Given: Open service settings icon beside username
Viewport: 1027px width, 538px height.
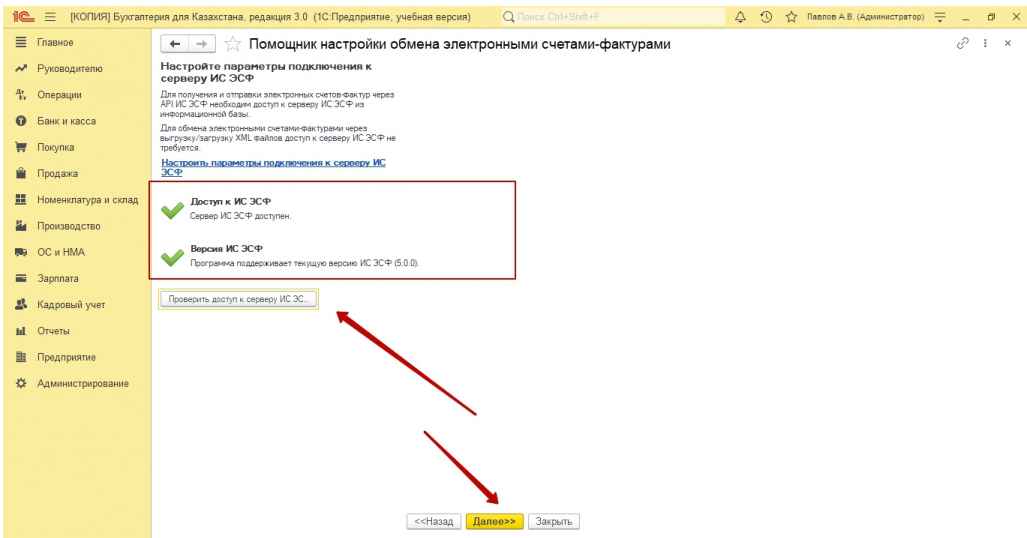Looking at the screenshot, I should click(x=940, y=17).
